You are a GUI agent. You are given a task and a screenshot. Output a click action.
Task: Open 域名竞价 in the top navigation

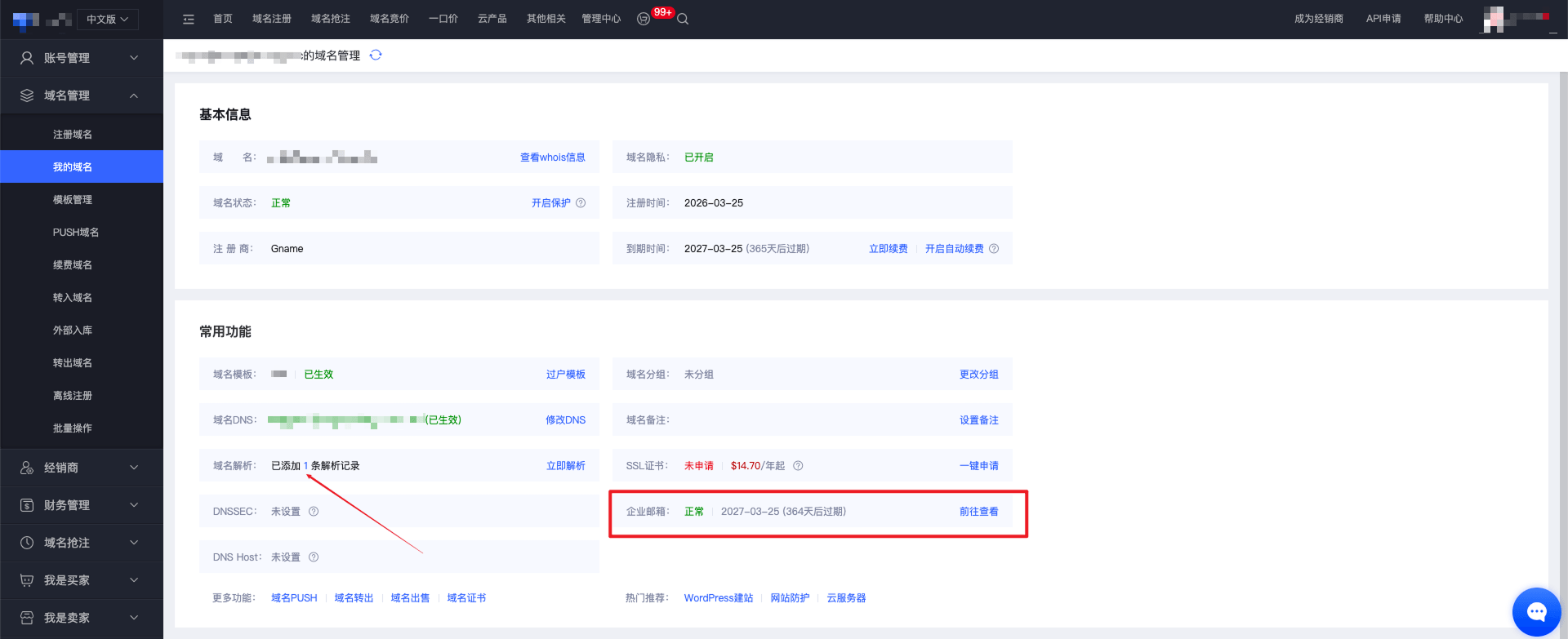pos(390,19)
